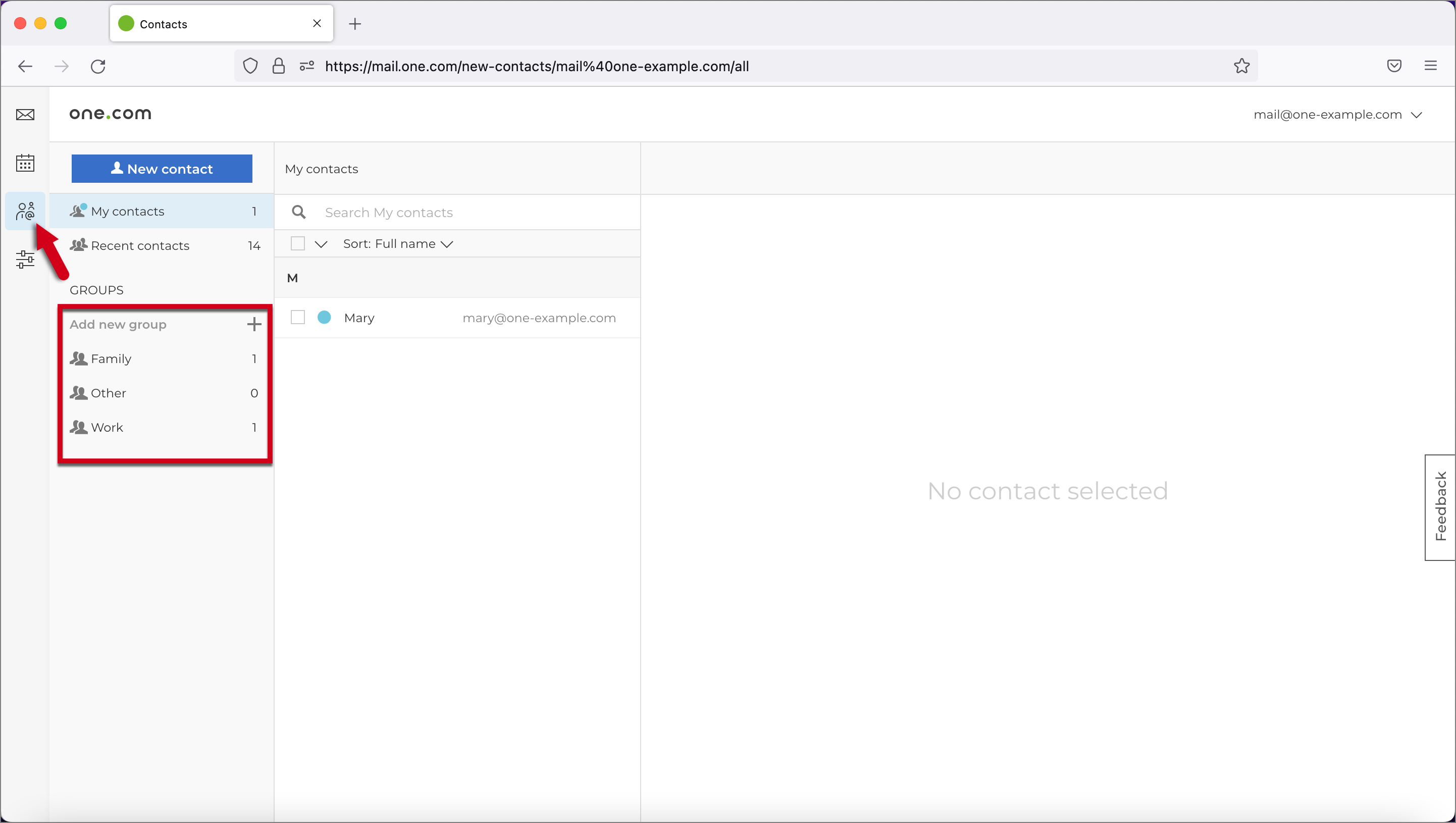The width and height of the screenshot is (1456, 823).
Task: Tick the checkbox next to Mary
Action: [x=297, y=318]
